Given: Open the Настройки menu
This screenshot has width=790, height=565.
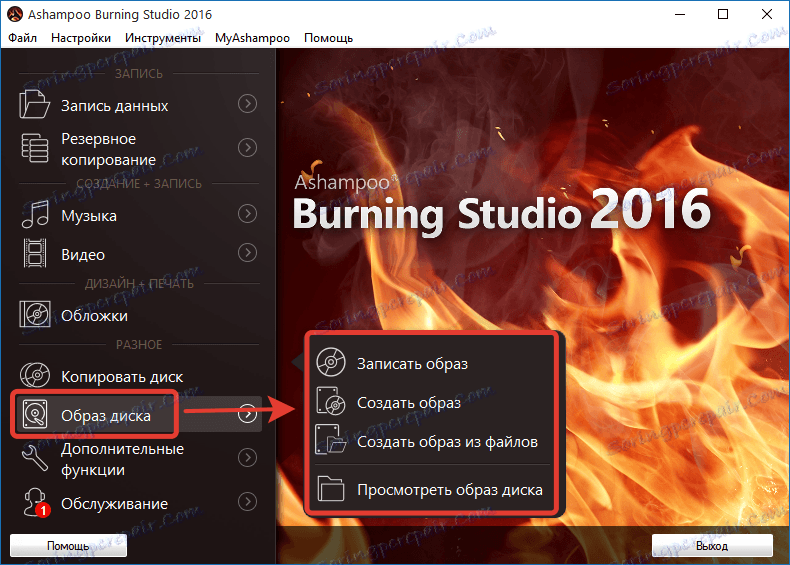Looking at the screenshot, I should tap(81, 38).
